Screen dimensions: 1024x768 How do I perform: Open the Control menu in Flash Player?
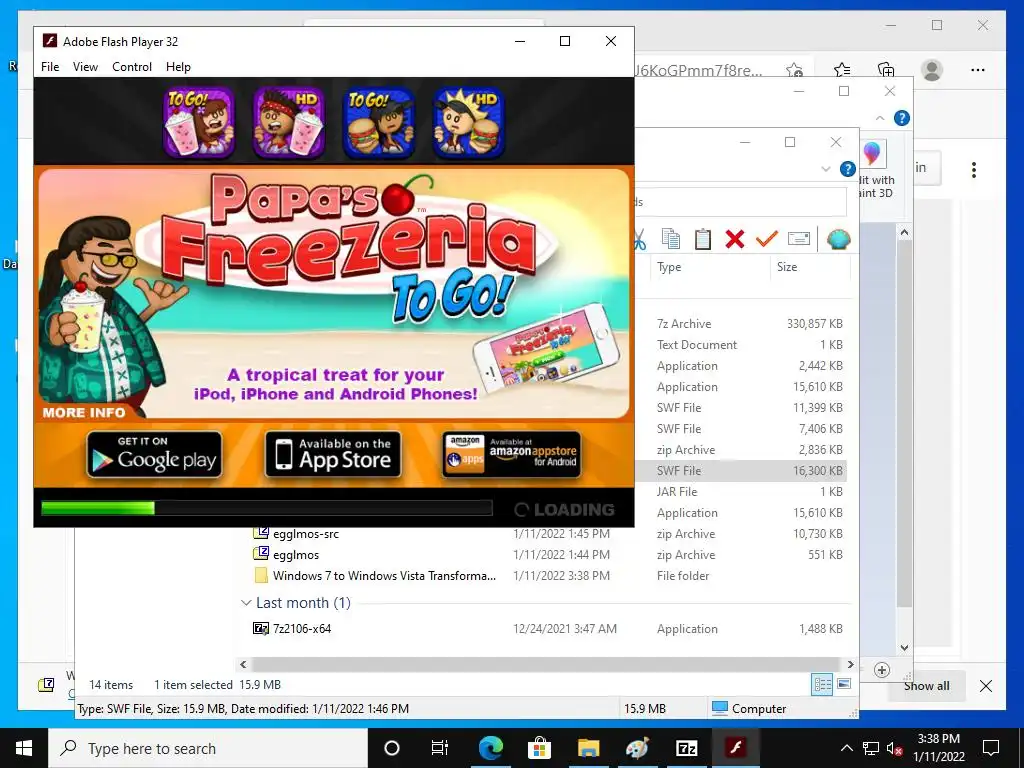click(x=132, y=67)
